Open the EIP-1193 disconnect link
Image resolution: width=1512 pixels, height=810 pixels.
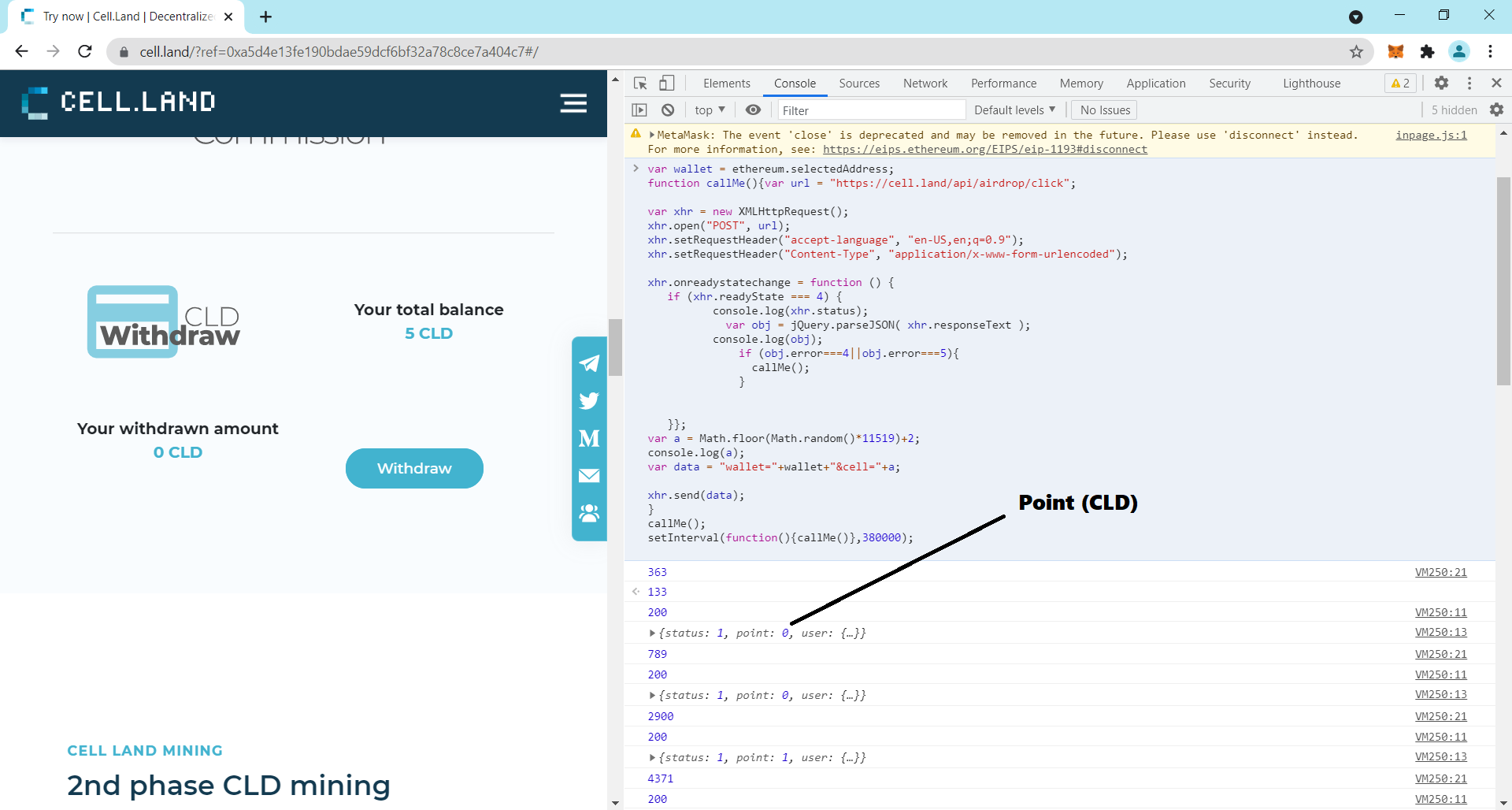pos(984,150)
